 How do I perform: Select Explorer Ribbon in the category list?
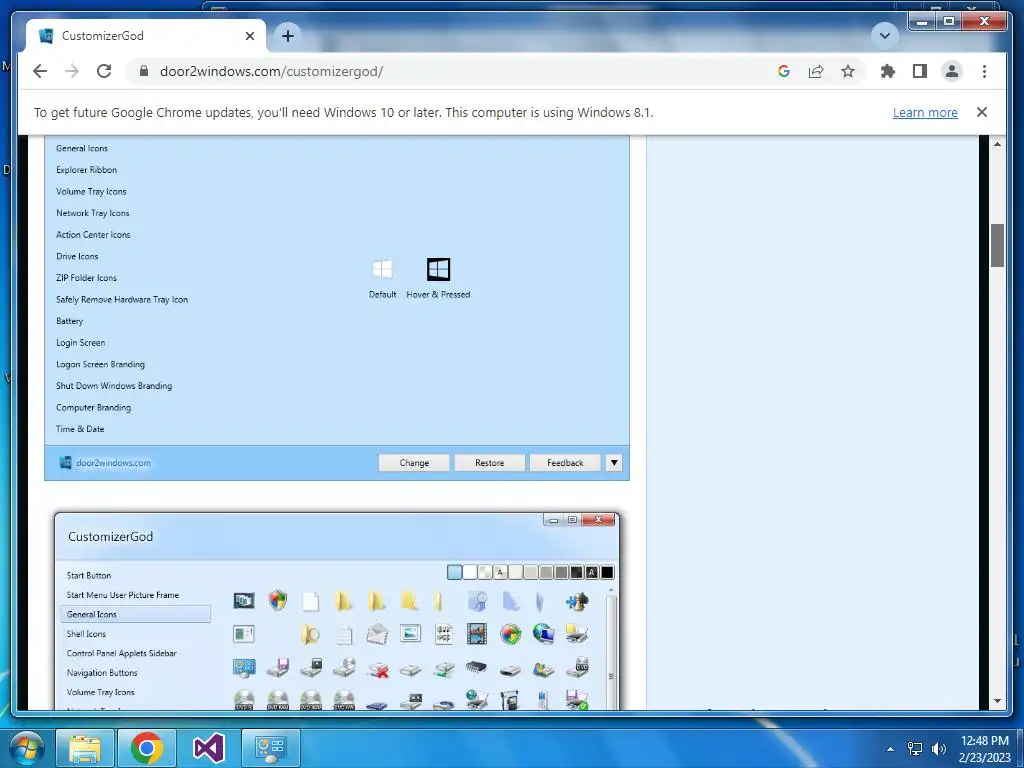[x=86, y=170]
